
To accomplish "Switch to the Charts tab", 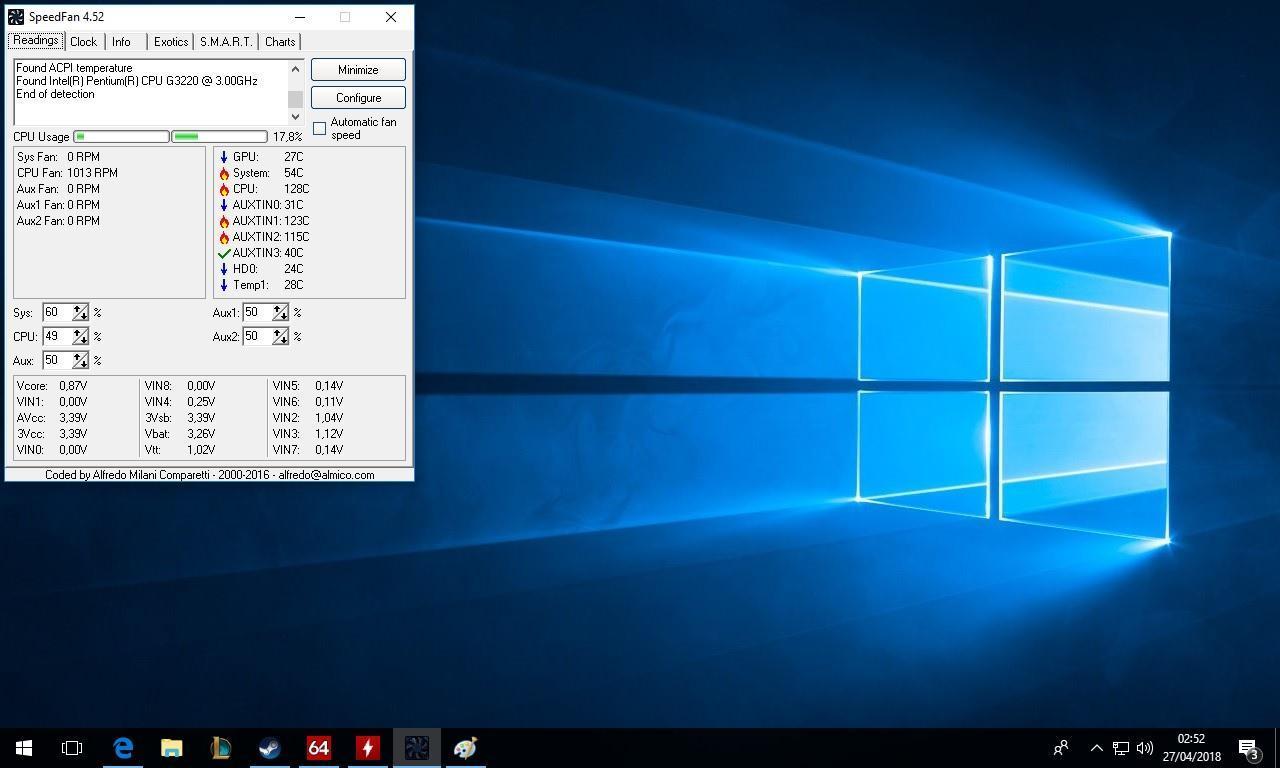I will (280, 42).
